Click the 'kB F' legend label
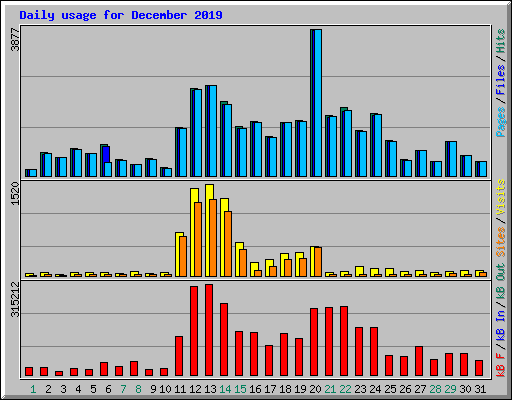This screenshot has width=512, height=400. pyautogui.click(x=500, y=365)
